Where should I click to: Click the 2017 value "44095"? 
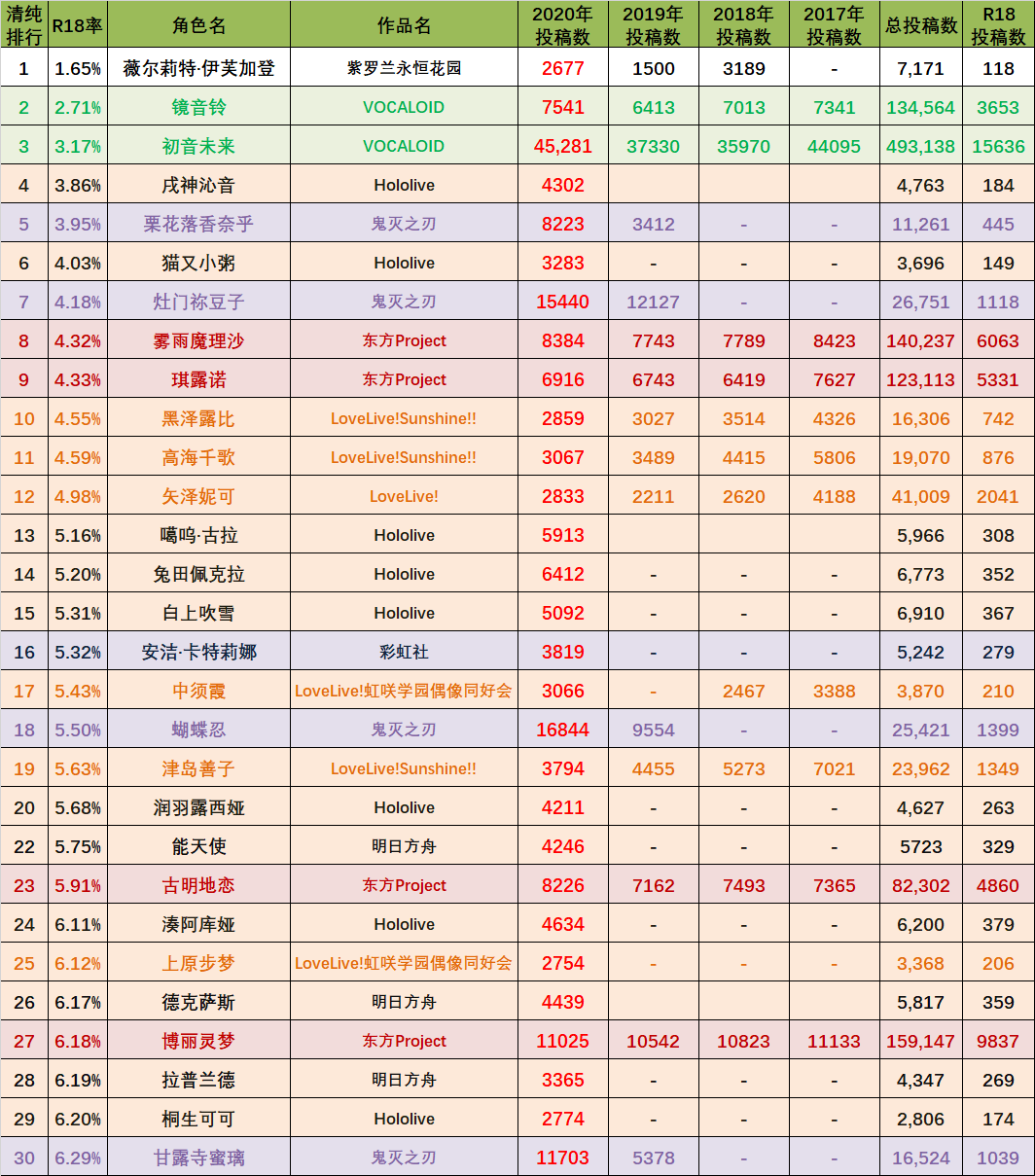click(x=834, y=146)
